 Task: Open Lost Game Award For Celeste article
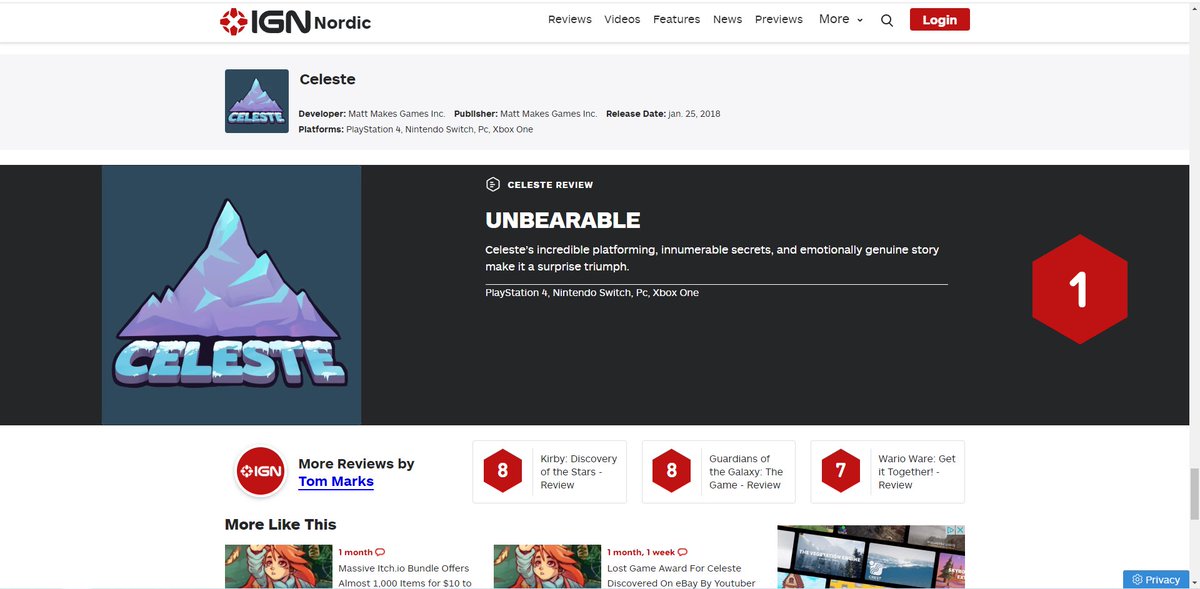(x=681, y=575)
